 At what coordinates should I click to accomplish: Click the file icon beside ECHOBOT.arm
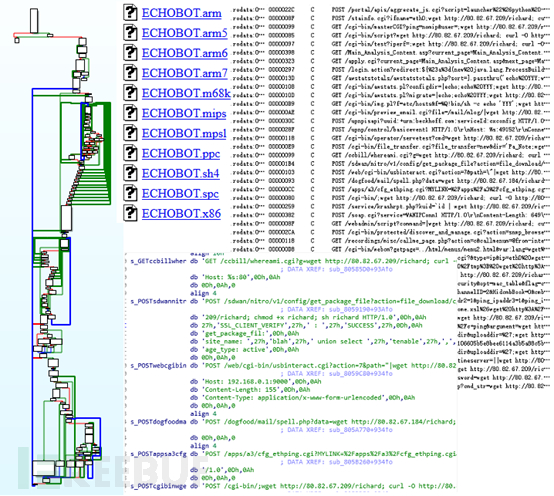pos(130,12)
